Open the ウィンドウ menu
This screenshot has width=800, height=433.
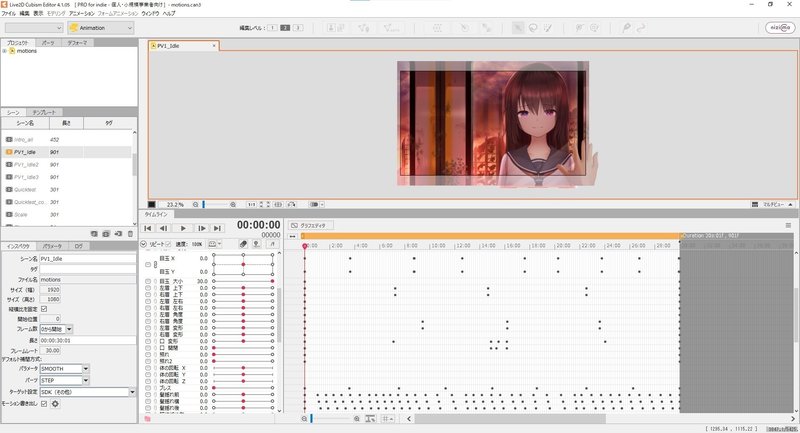(150, 13)
